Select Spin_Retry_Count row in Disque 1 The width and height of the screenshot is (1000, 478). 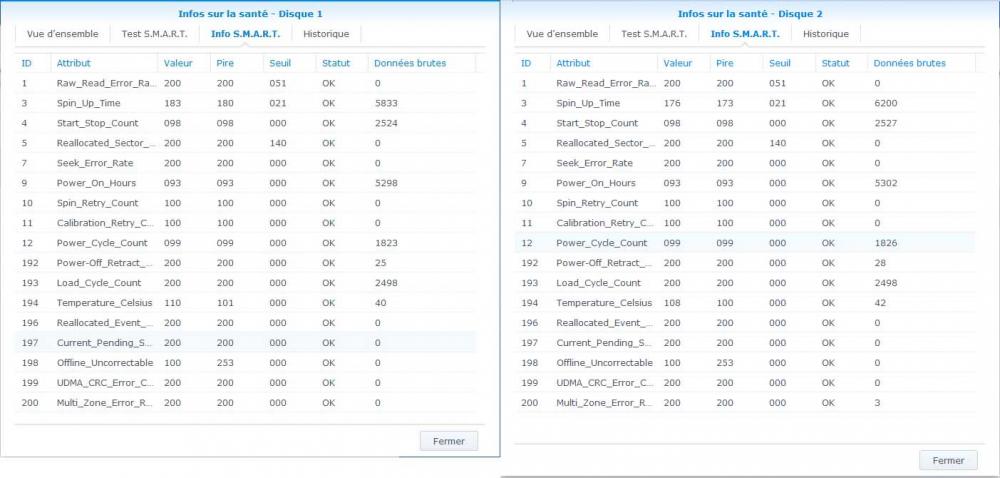(x=246, y=203)
